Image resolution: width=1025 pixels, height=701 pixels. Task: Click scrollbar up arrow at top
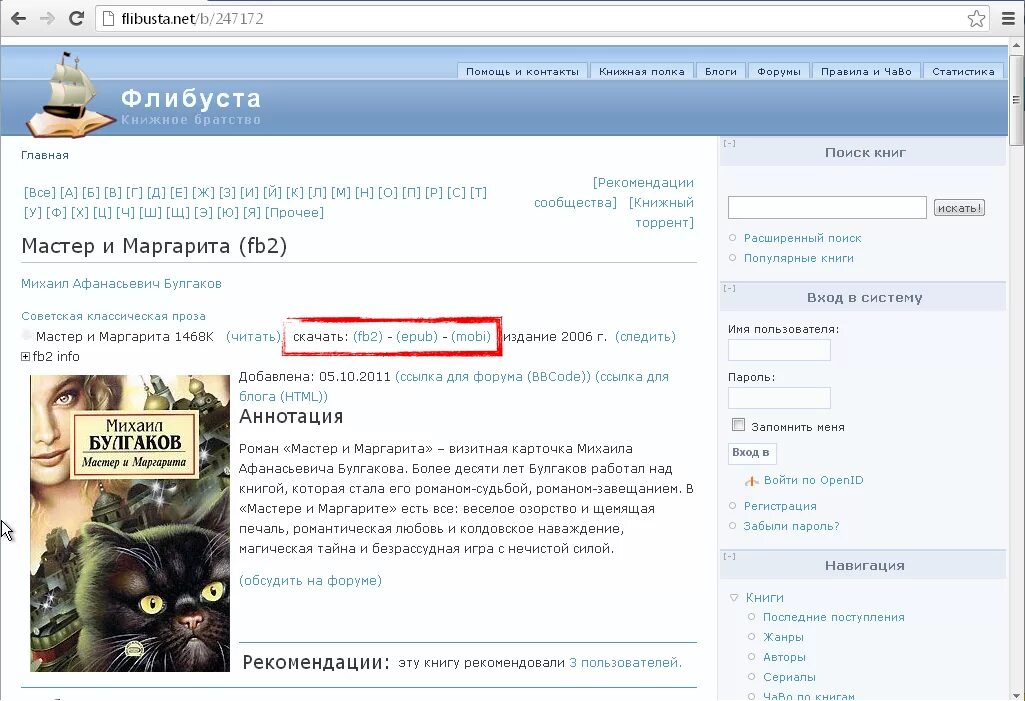1016,45
